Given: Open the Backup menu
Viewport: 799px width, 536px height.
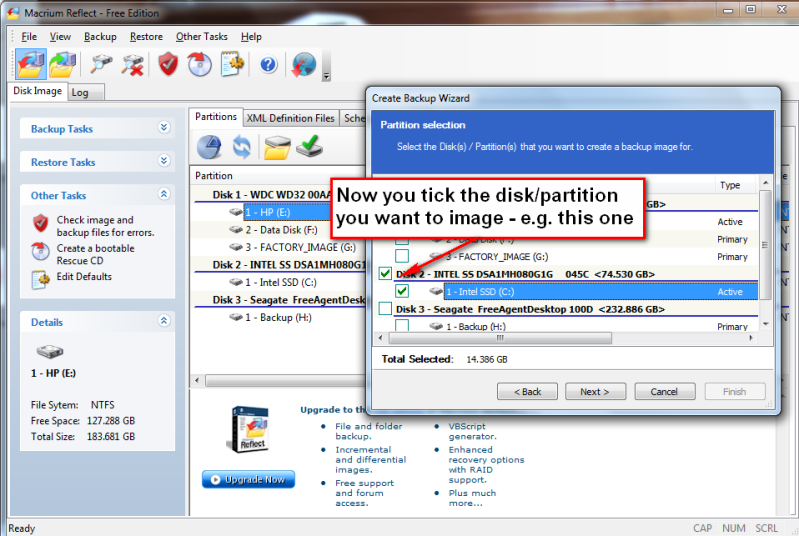Looking at the screenshot, I should click(100, 37).
